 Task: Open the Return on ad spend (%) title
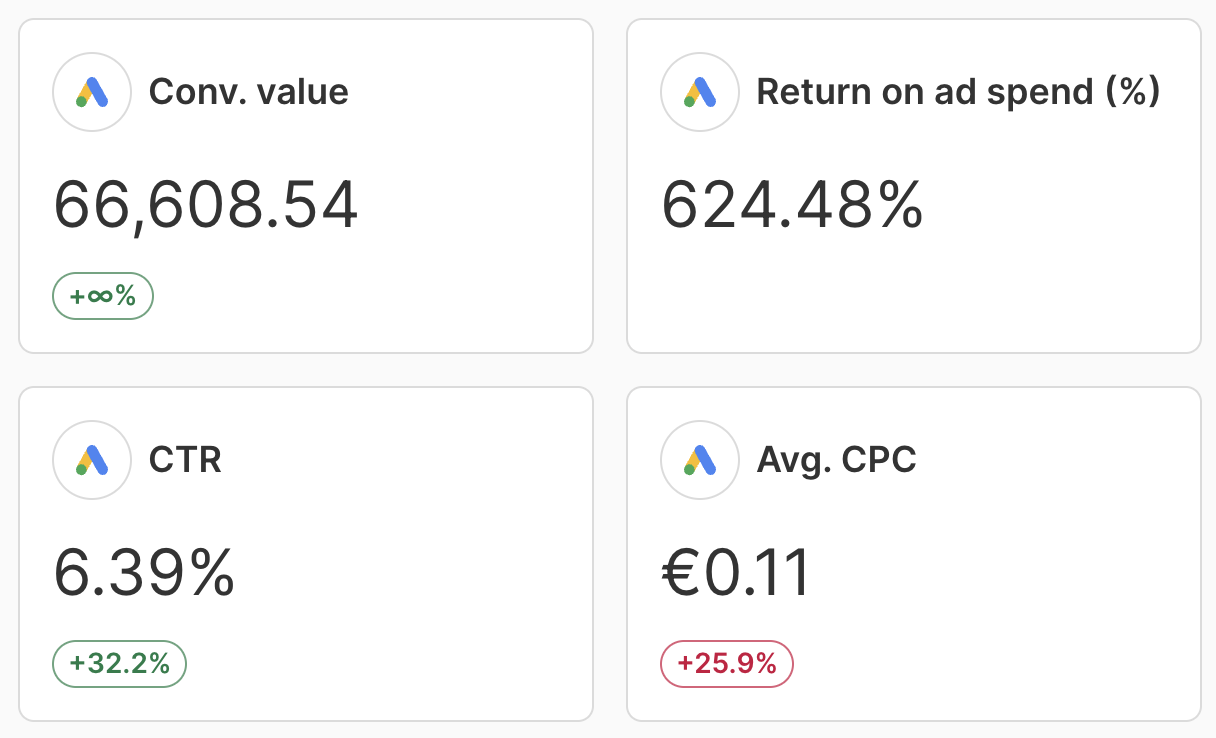(x=957, y=92)
